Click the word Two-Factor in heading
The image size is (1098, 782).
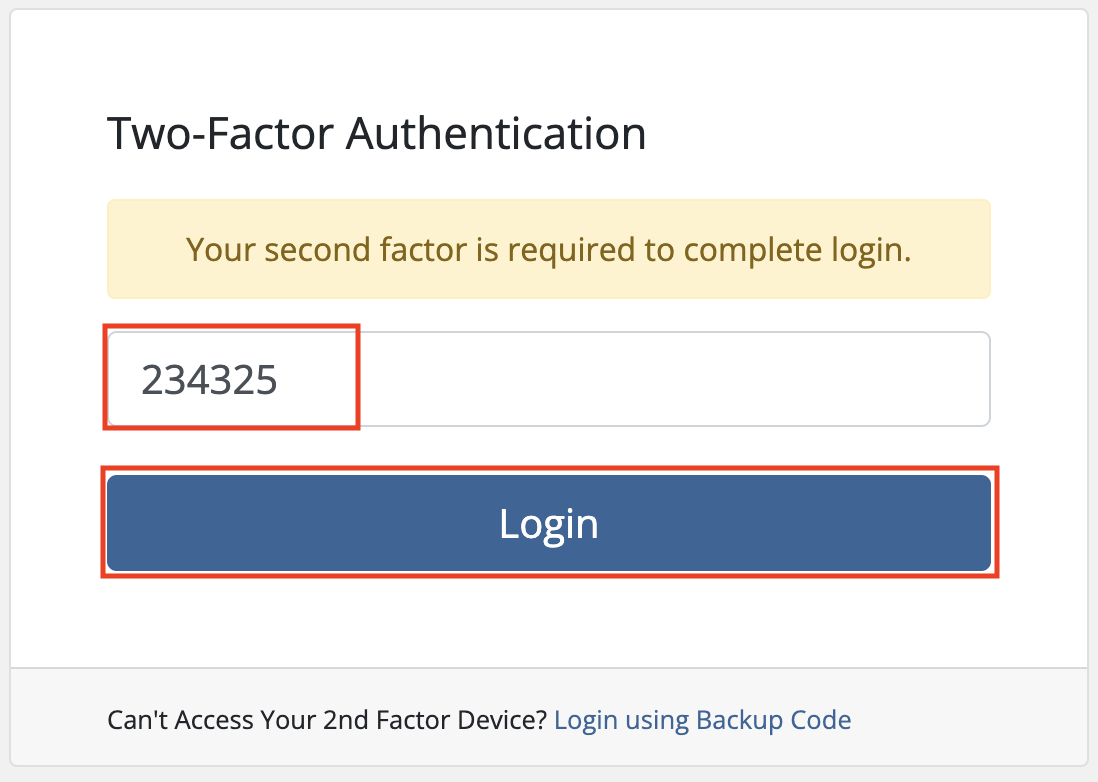221,133
